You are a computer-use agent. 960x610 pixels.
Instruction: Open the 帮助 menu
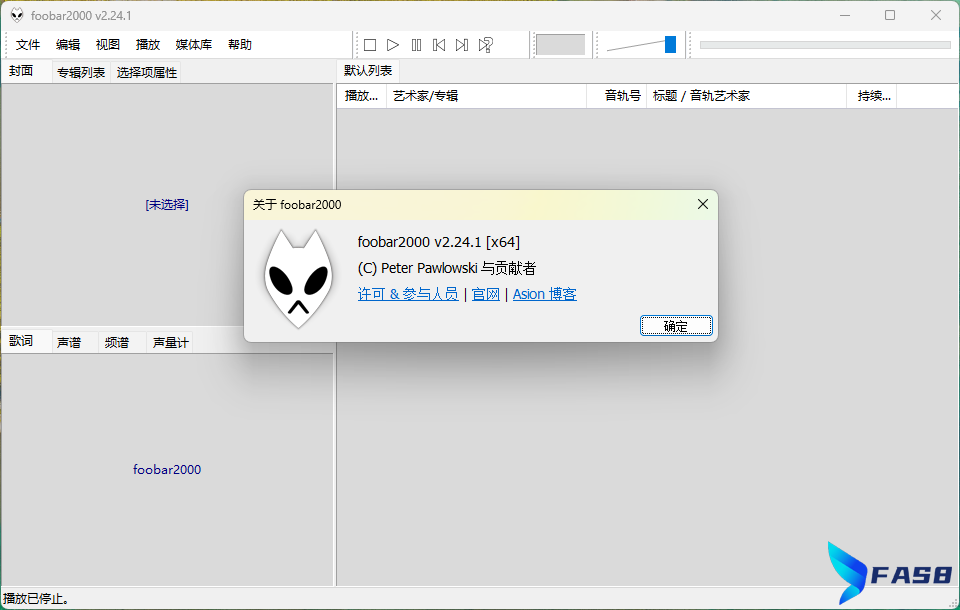(x=239, y=45)
